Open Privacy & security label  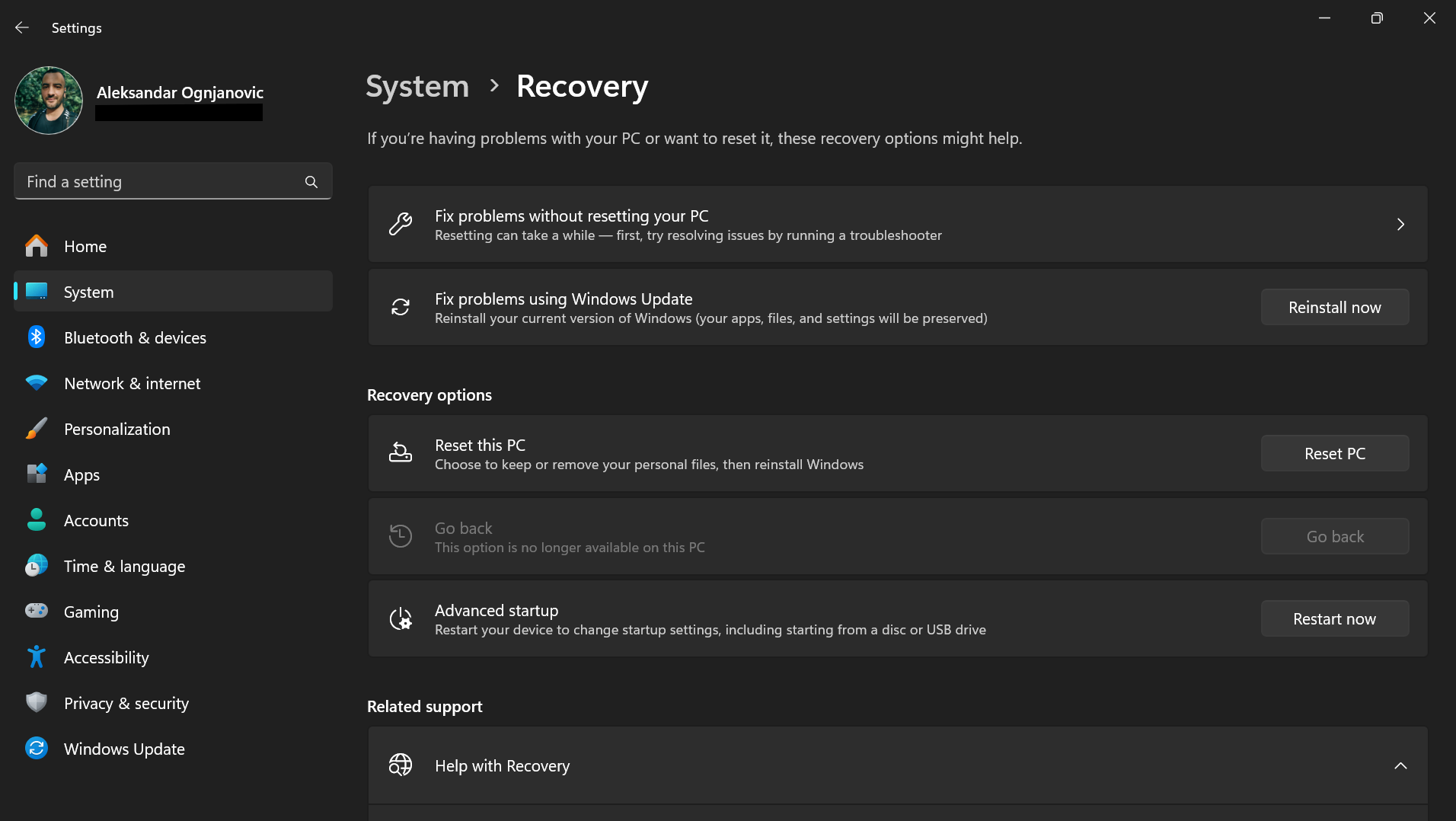pyautogui.click(x=126, y=704)
